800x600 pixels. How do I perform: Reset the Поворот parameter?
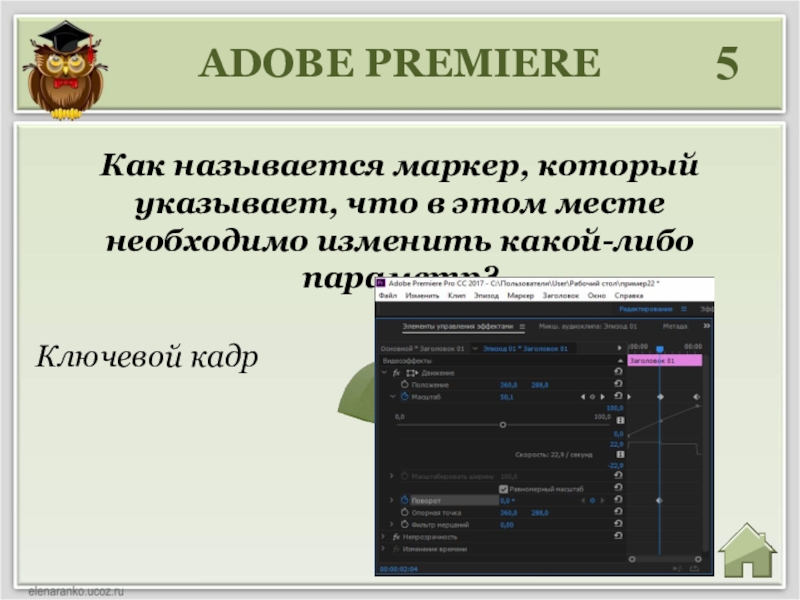pyautogui.click(x=618, y=499)
